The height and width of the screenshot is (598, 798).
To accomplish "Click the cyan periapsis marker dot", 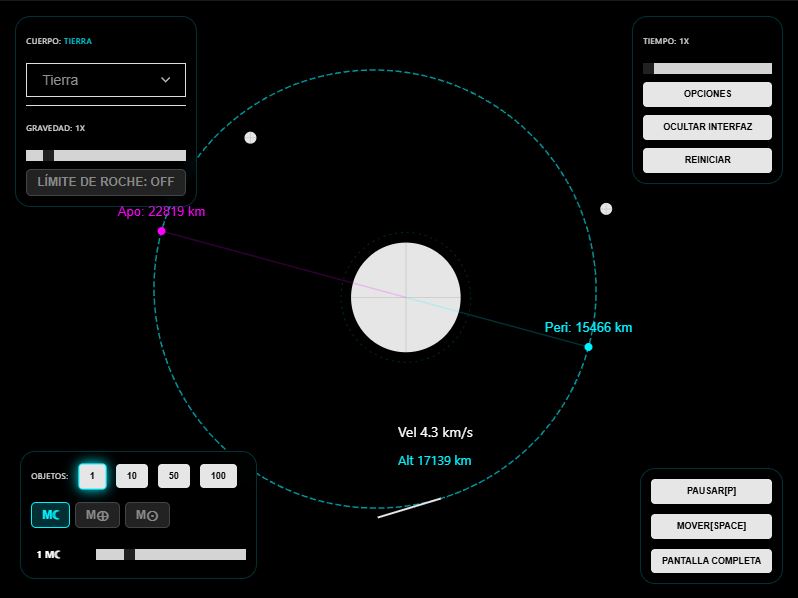I will click(x=588, y=347).
